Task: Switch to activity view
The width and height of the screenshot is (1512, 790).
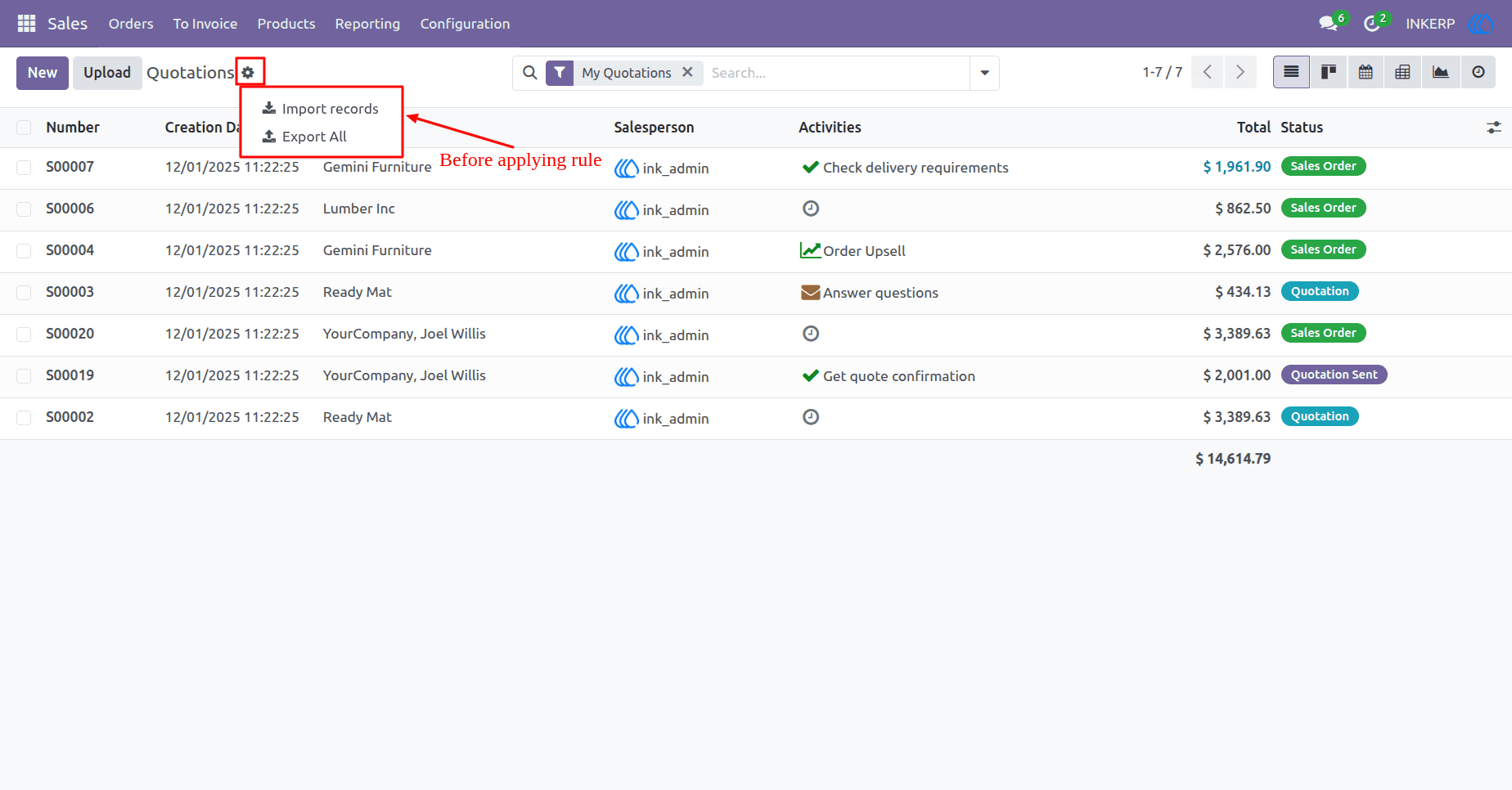Action: (1478, 72)
